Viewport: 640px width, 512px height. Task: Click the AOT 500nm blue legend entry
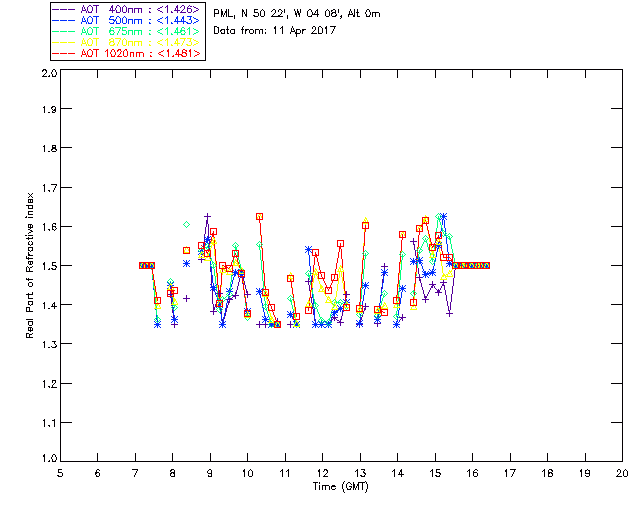click(127, 20)
